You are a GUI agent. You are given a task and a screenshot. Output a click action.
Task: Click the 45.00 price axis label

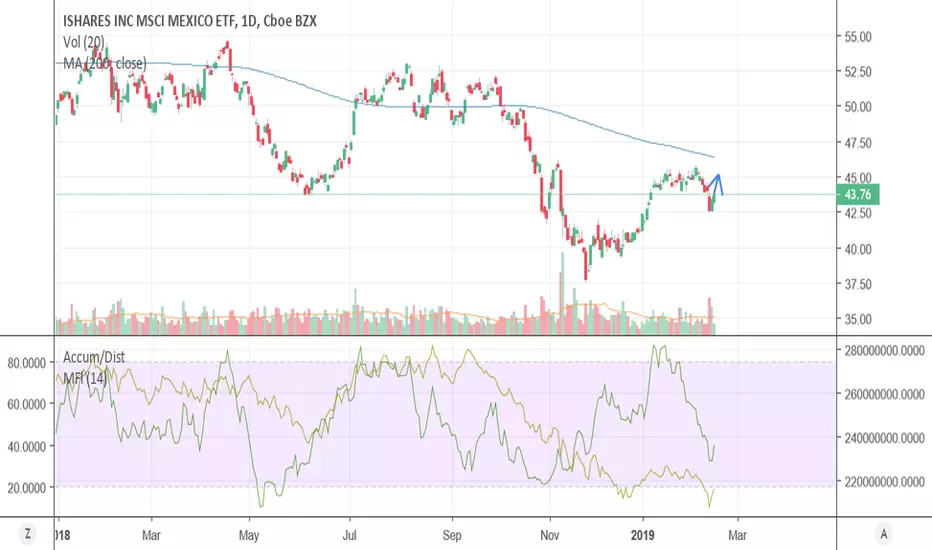[858, 178]
